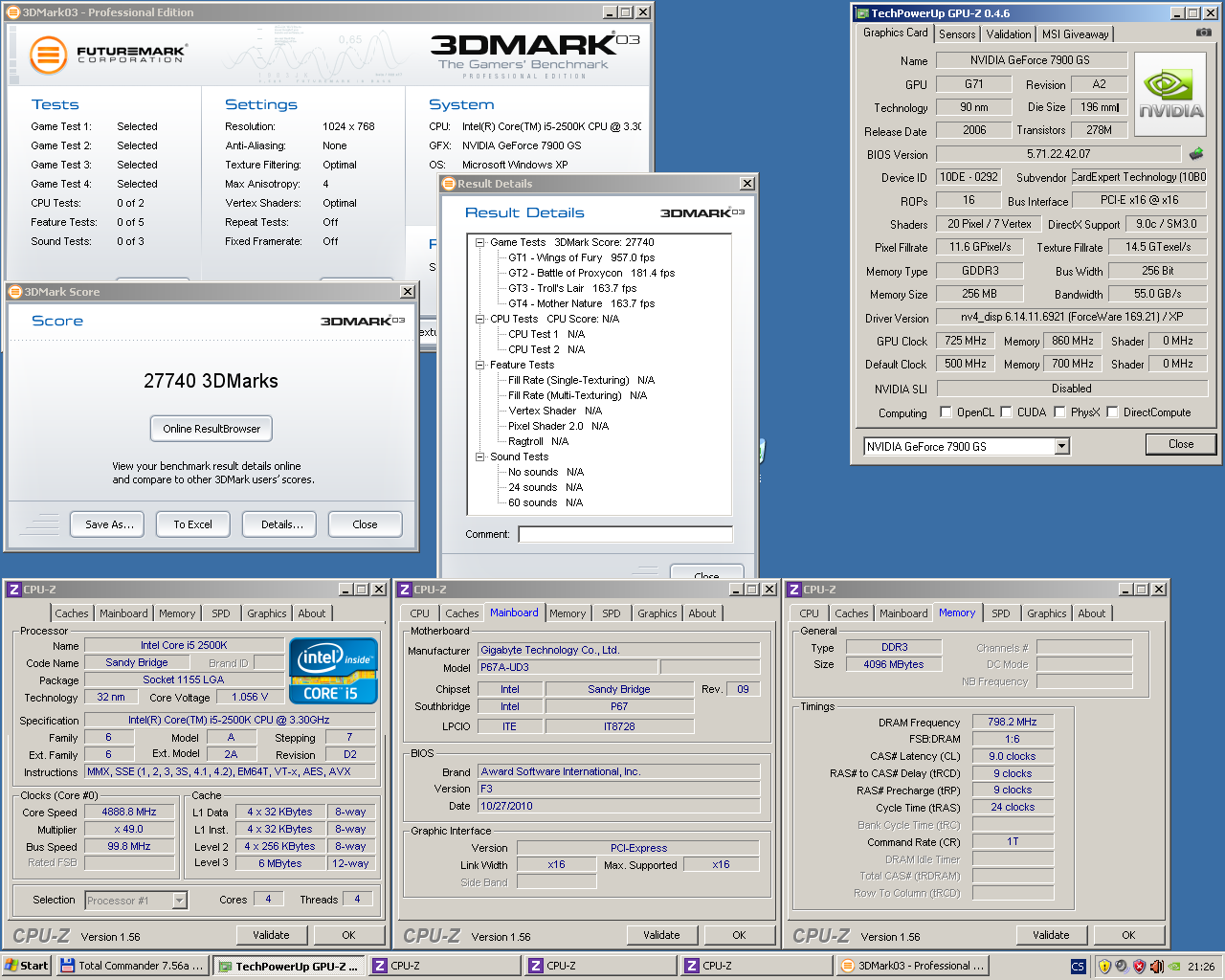Open Caches tab in left CPU-Z window
This screenshot has width=1225, height=980.
click(x=72, y=613)
